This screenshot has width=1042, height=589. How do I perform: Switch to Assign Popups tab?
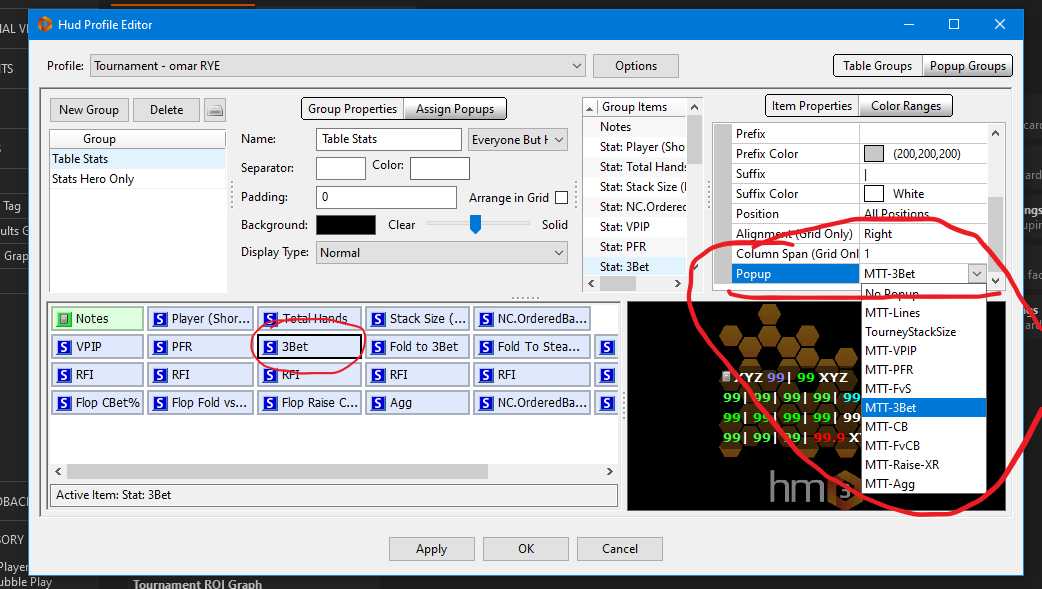pyautogui.click(x=455, y=109)
